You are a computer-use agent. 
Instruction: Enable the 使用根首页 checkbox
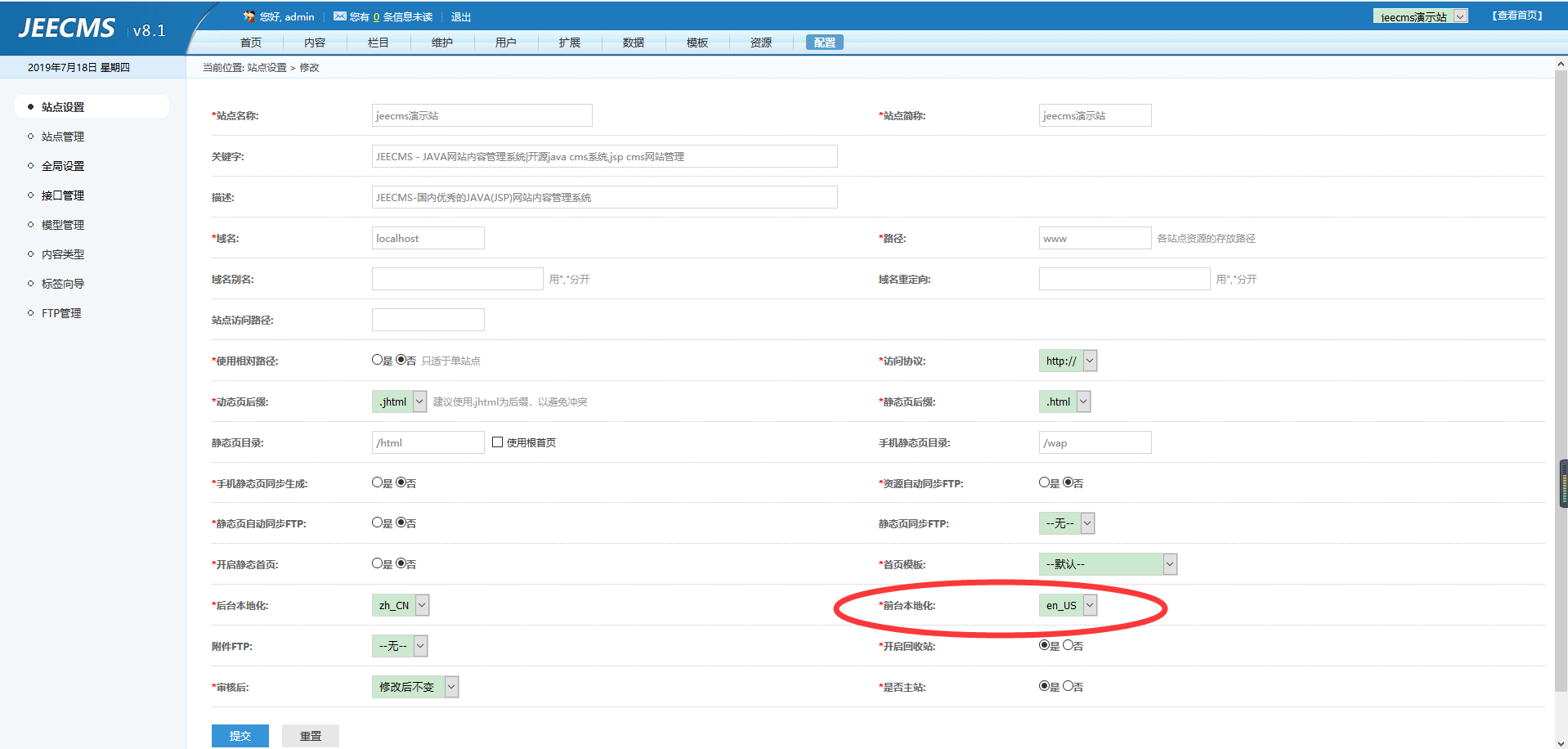tap(497, 442)
